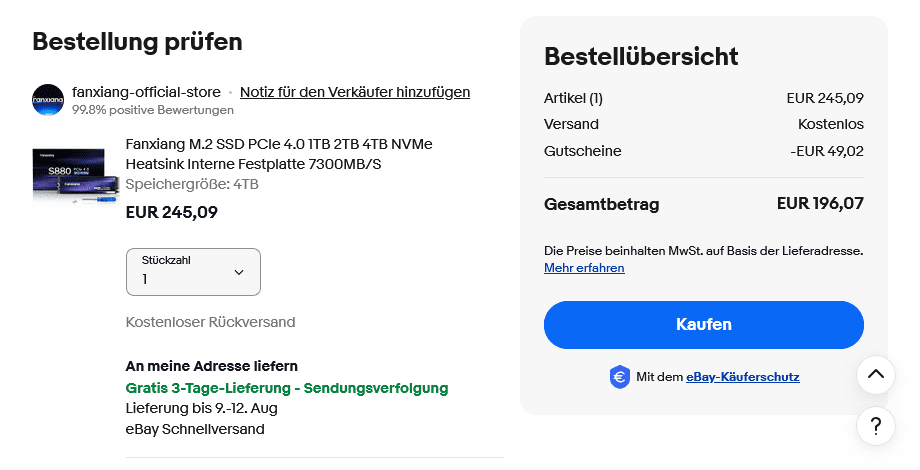Screen dimensions: 920x470
Task: Click the Kaufen button
Action: [703, 325]
